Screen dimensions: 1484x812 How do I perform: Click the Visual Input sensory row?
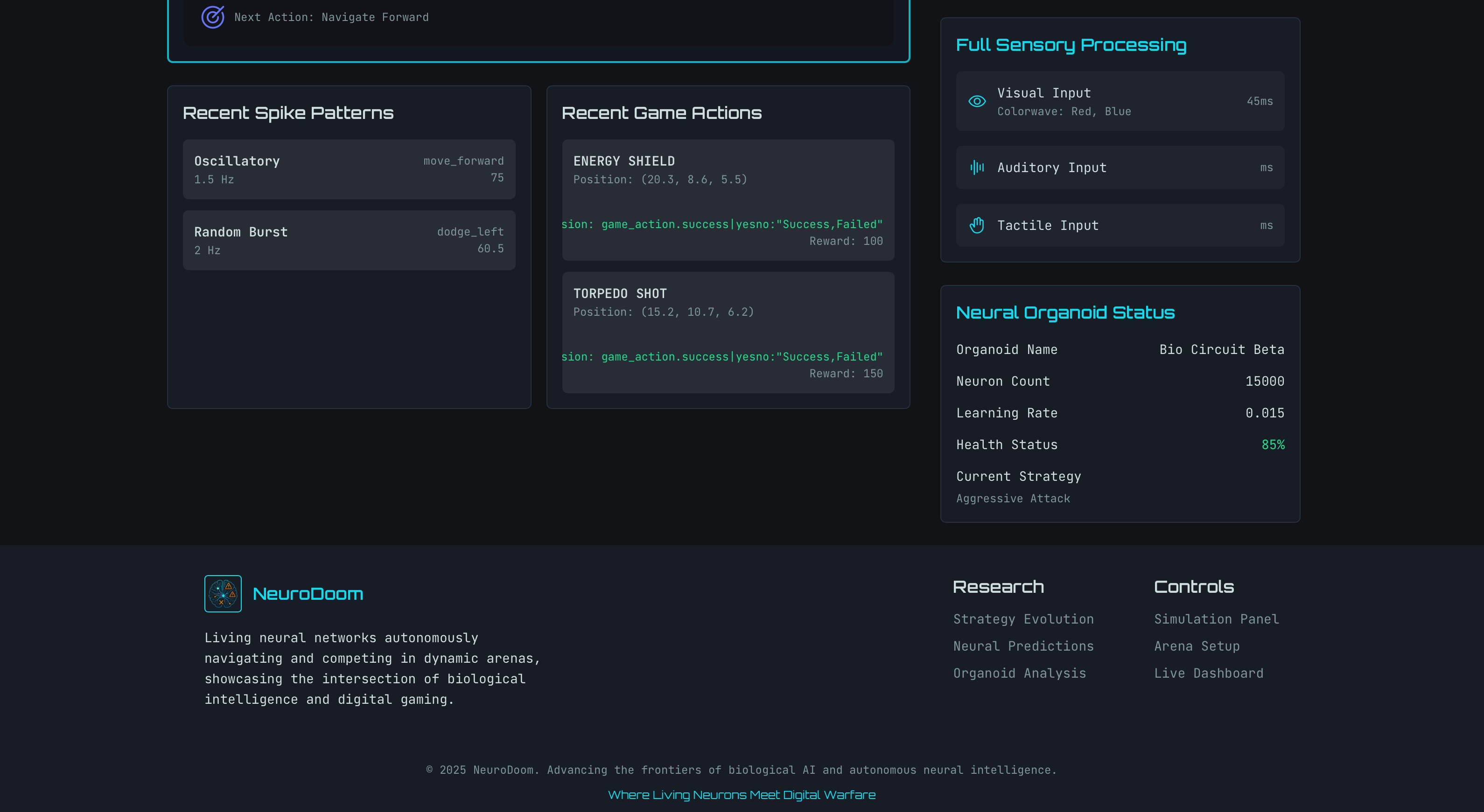(1120, 101)
